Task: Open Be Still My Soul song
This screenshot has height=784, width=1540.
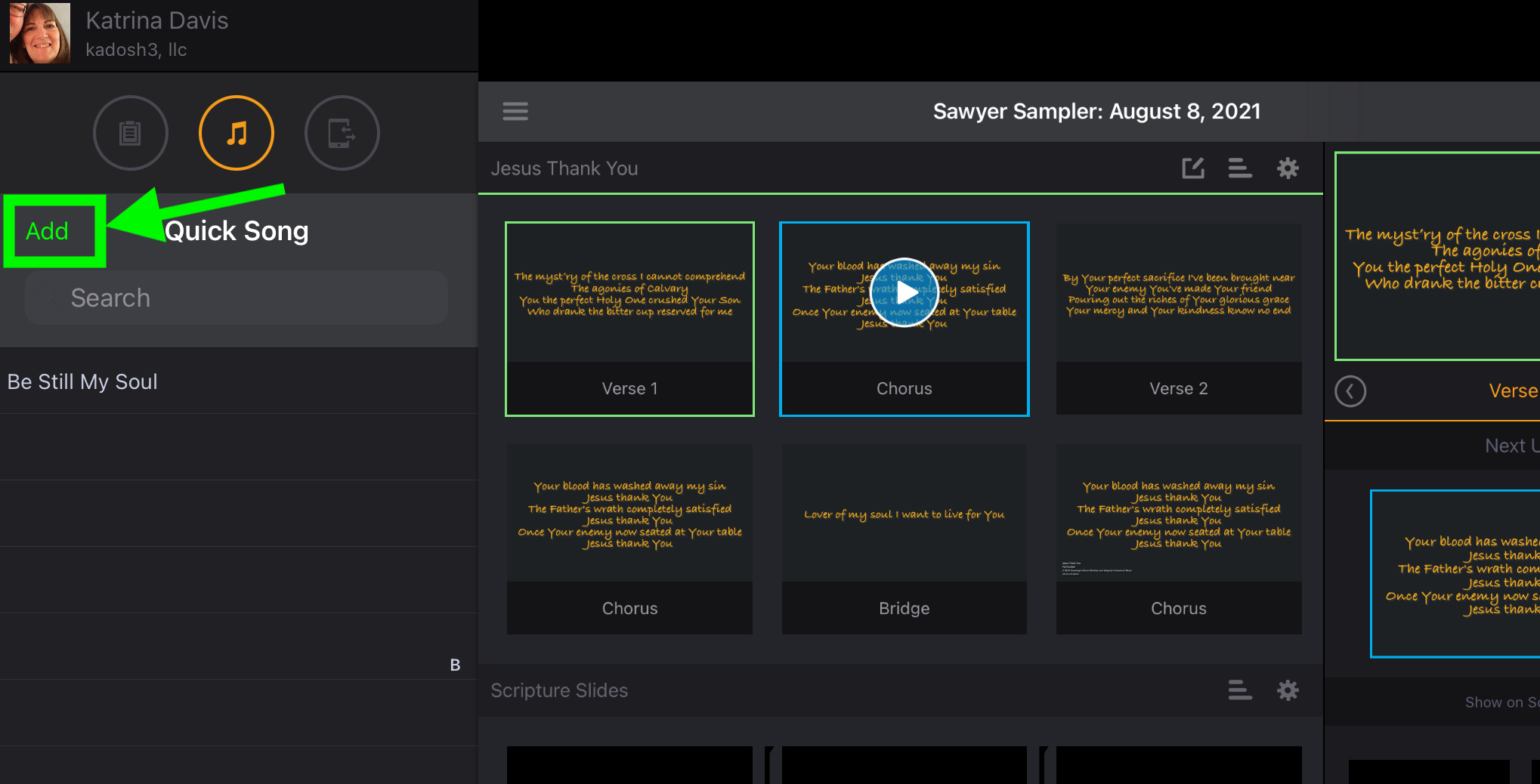Action: (239, 381)
